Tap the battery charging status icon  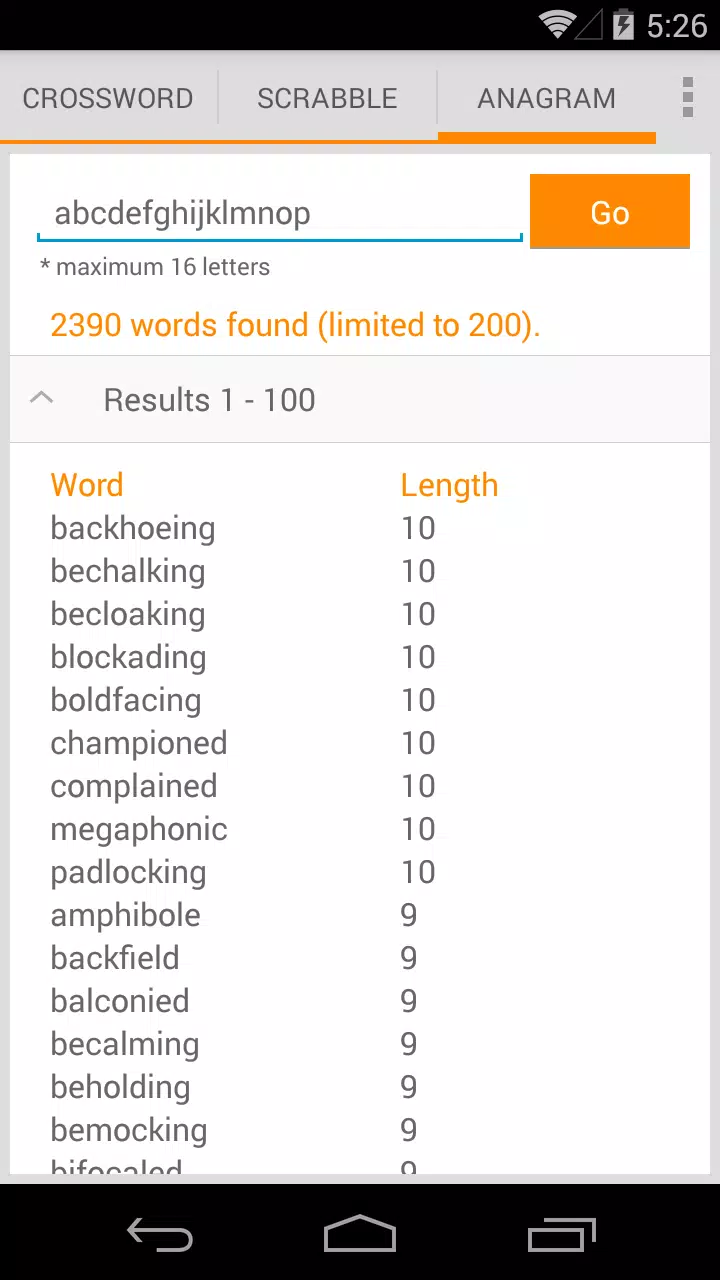pyautogui.click(x=623, y=24)
